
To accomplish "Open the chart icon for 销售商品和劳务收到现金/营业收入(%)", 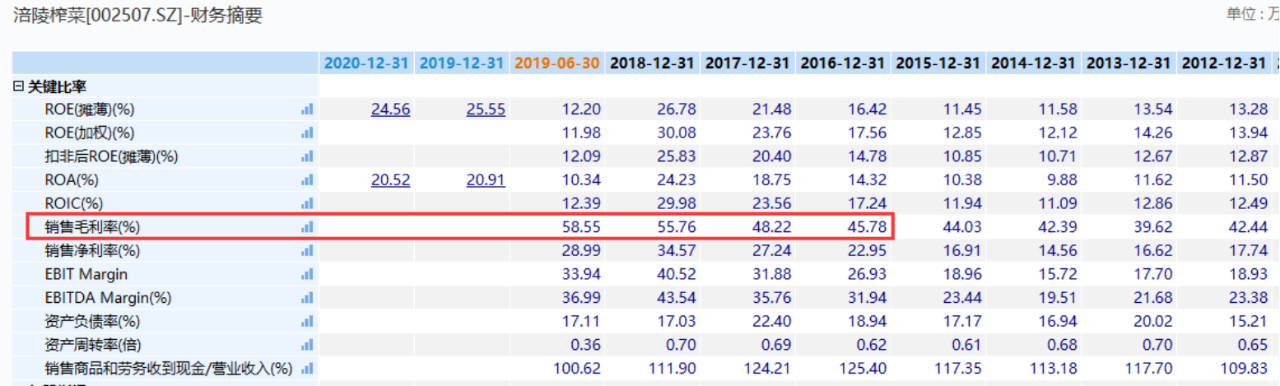I will pos(307,368).
